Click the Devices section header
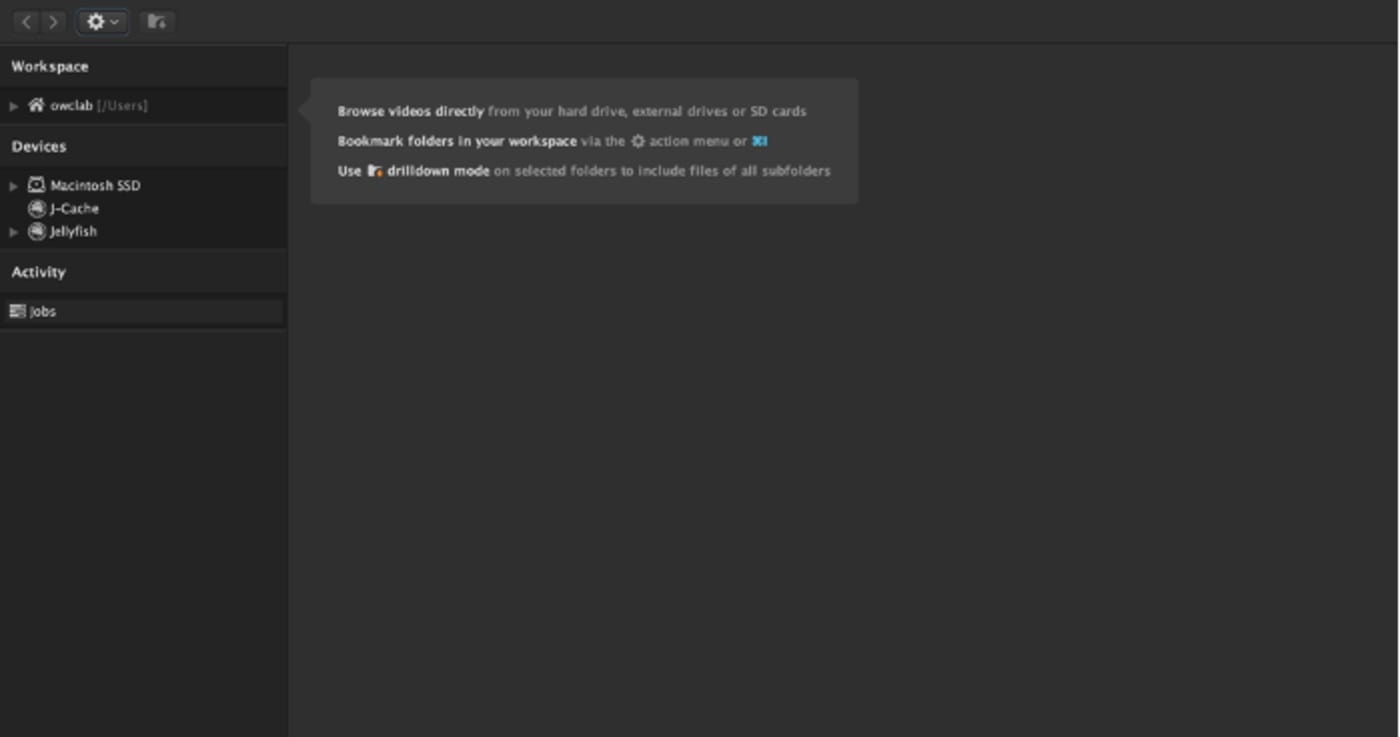The height and width of the screenshot is (737, 1400). [x=39, y=147]
